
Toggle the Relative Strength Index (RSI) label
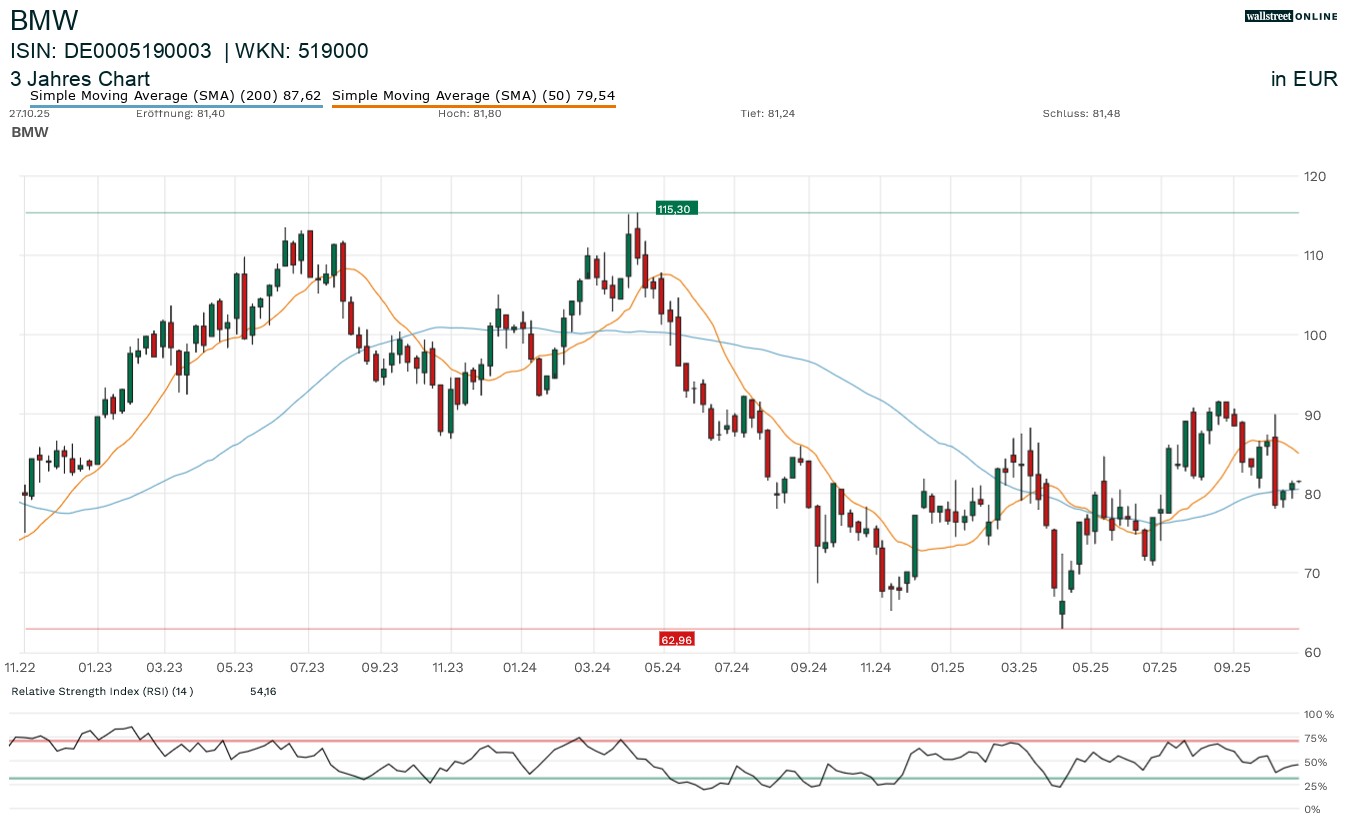(101, 691)
